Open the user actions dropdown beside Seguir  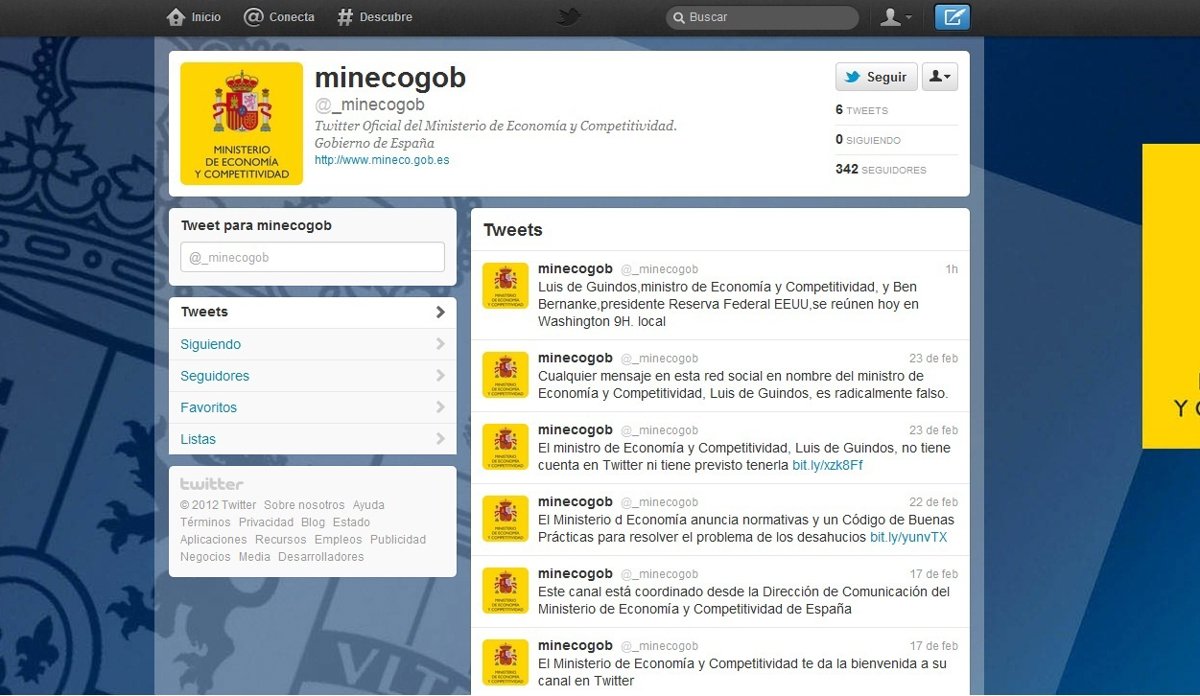click(939, 77)
